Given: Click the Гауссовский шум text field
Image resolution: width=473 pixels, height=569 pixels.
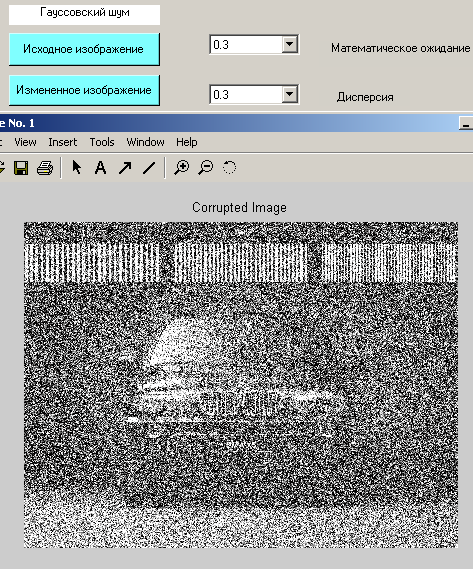Looking at the screenshot, I should click(84, 15).
